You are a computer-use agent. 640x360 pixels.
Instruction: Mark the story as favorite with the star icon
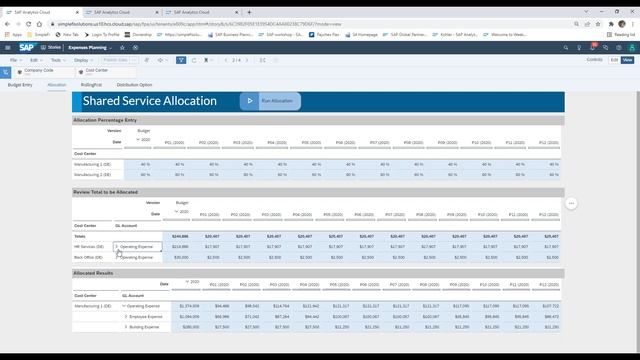pos(122,48)
